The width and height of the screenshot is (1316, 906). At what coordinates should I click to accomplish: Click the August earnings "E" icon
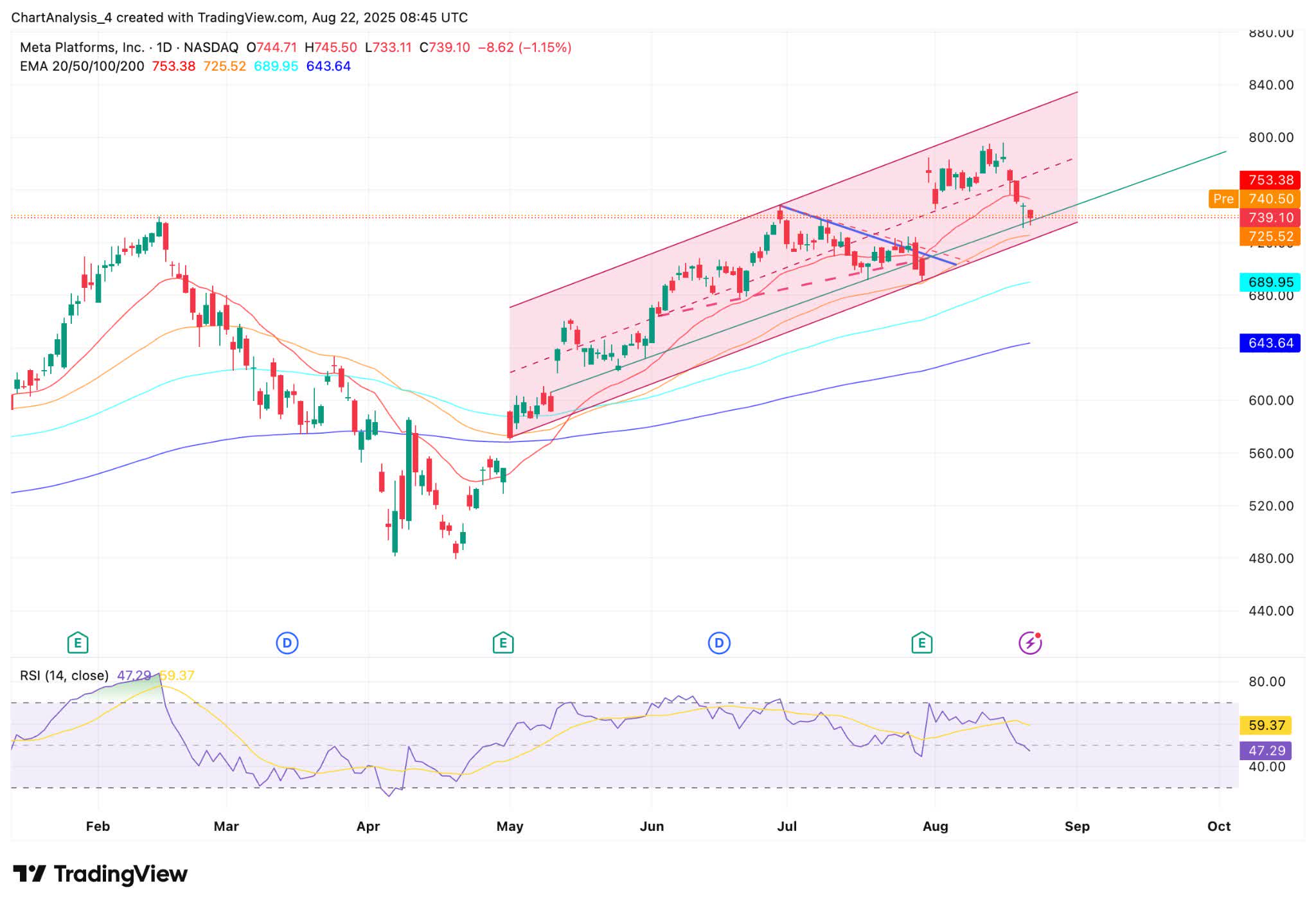[x=921, y=642]
